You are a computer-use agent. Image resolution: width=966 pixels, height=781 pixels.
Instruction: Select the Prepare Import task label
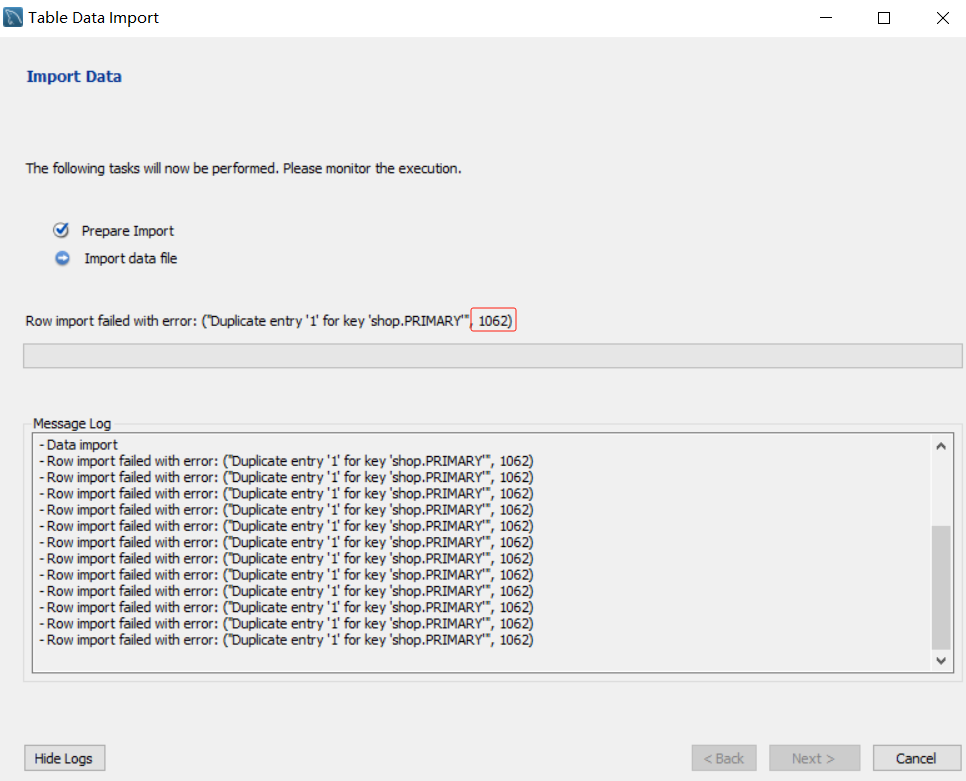[x=128, y=231]
